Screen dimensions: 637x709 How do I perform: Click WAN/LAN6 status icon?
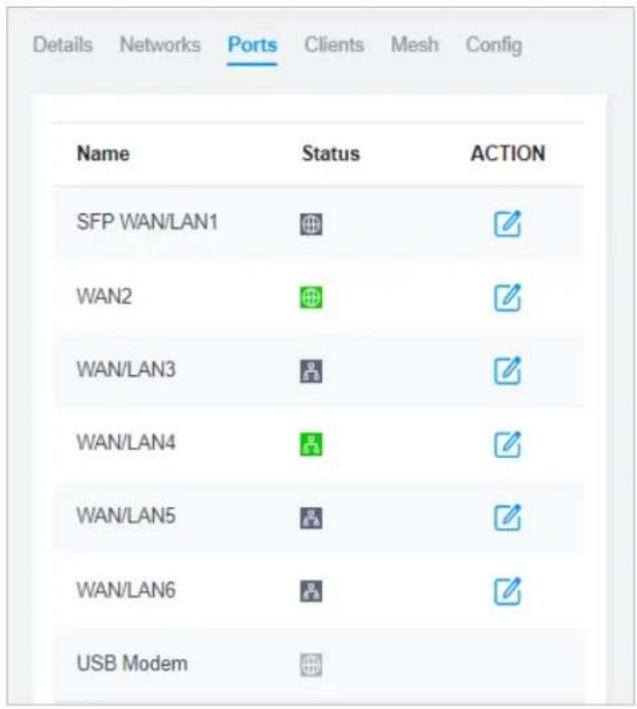[x=311, y=591]
